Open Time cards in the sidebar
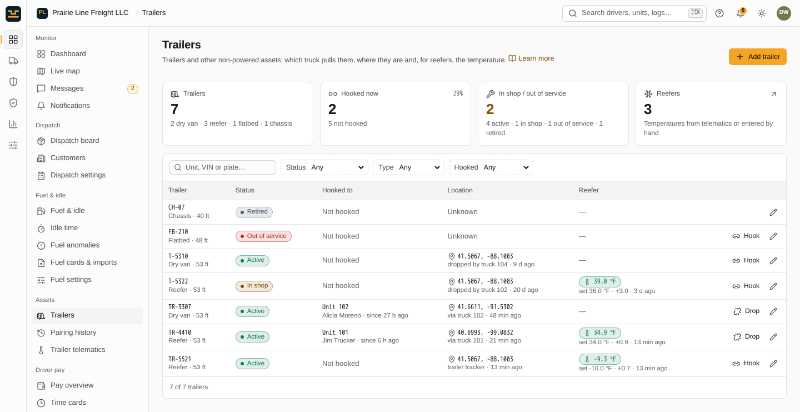This screenshot has height=412, width=800. pos(87,402)
